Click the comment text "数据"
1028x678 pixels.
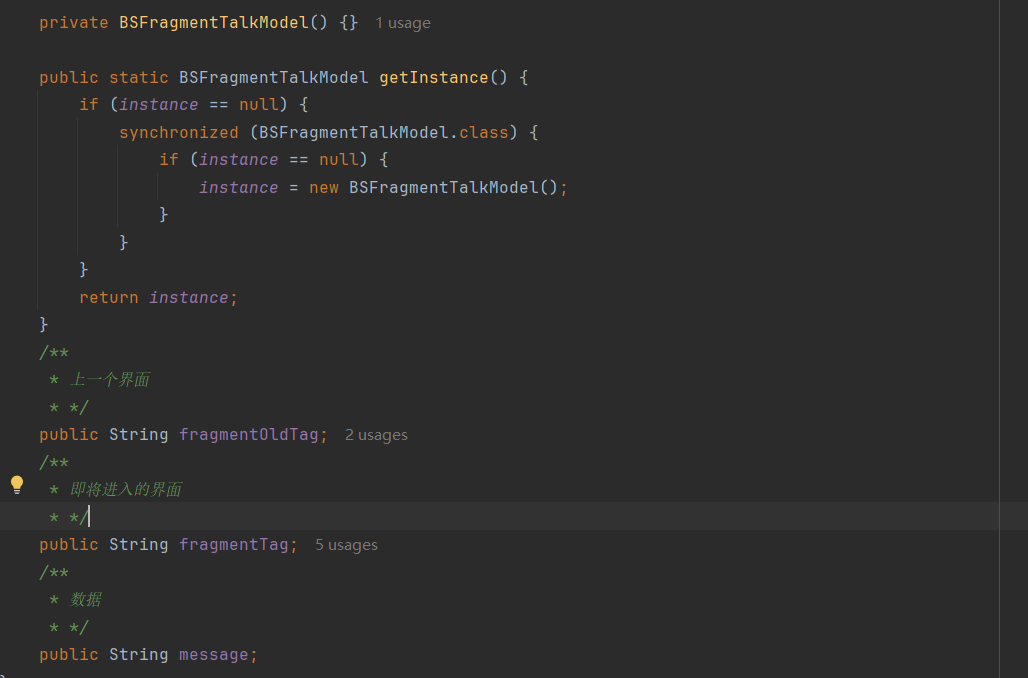pyautogui.click(x=86, y=600)
